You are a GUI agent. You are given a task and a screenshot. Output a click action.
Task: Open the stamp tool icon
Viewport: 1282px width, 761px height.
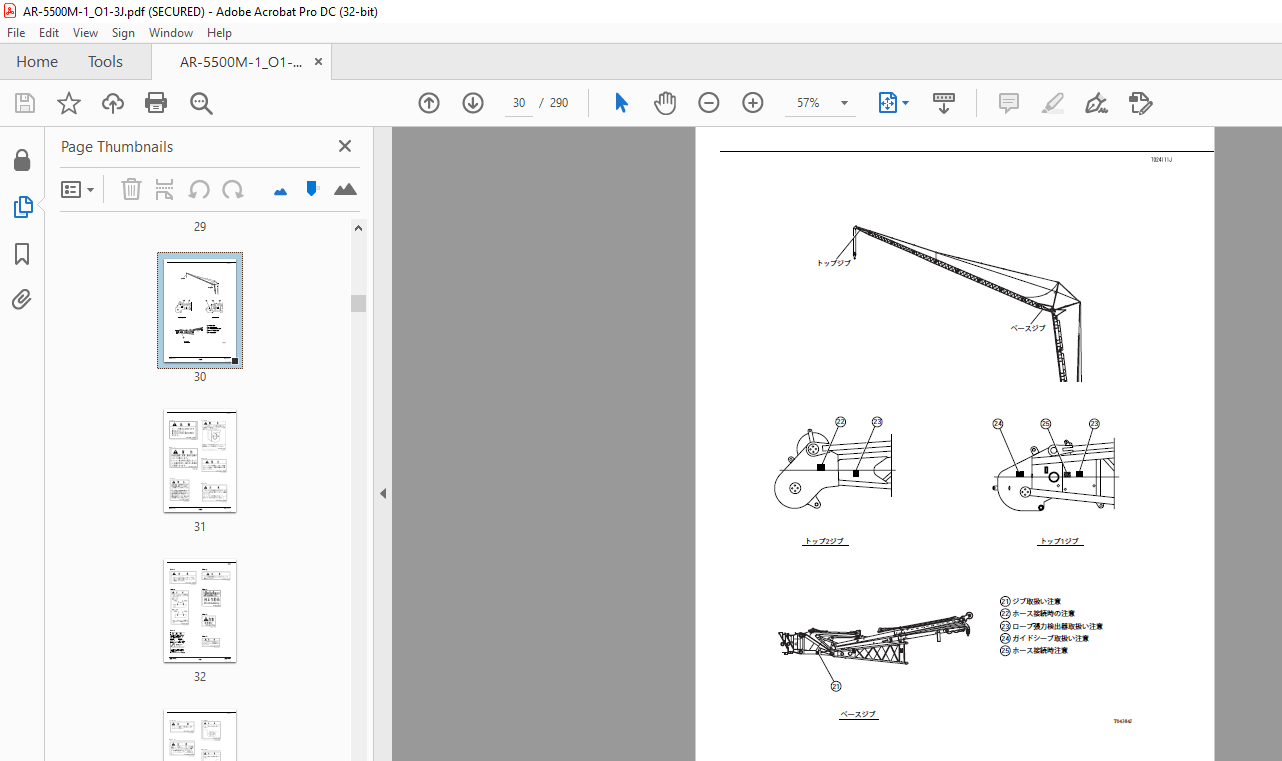click(1141, 103)
